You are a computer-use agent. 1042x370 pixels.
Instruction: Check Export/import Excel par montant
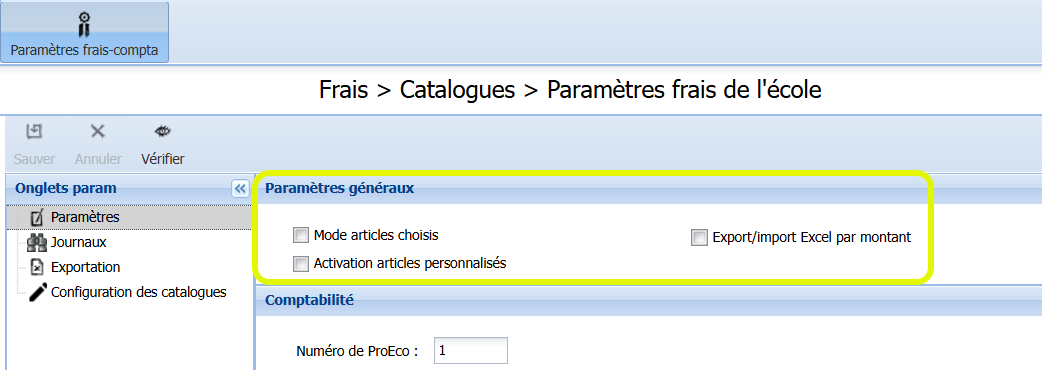[699, 237]
